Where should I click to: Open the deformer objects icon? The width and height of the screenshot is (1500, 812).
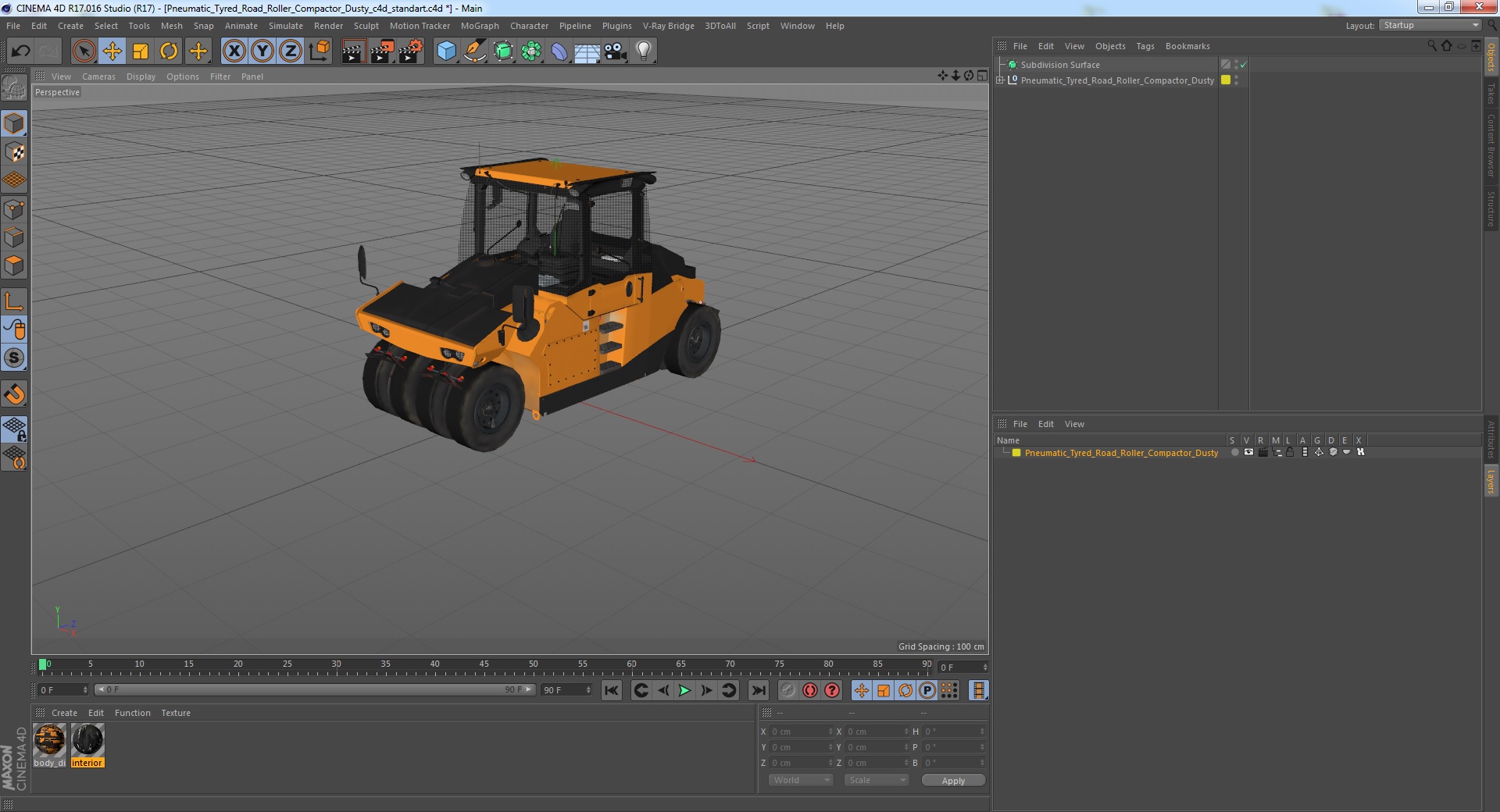point(559,52)
